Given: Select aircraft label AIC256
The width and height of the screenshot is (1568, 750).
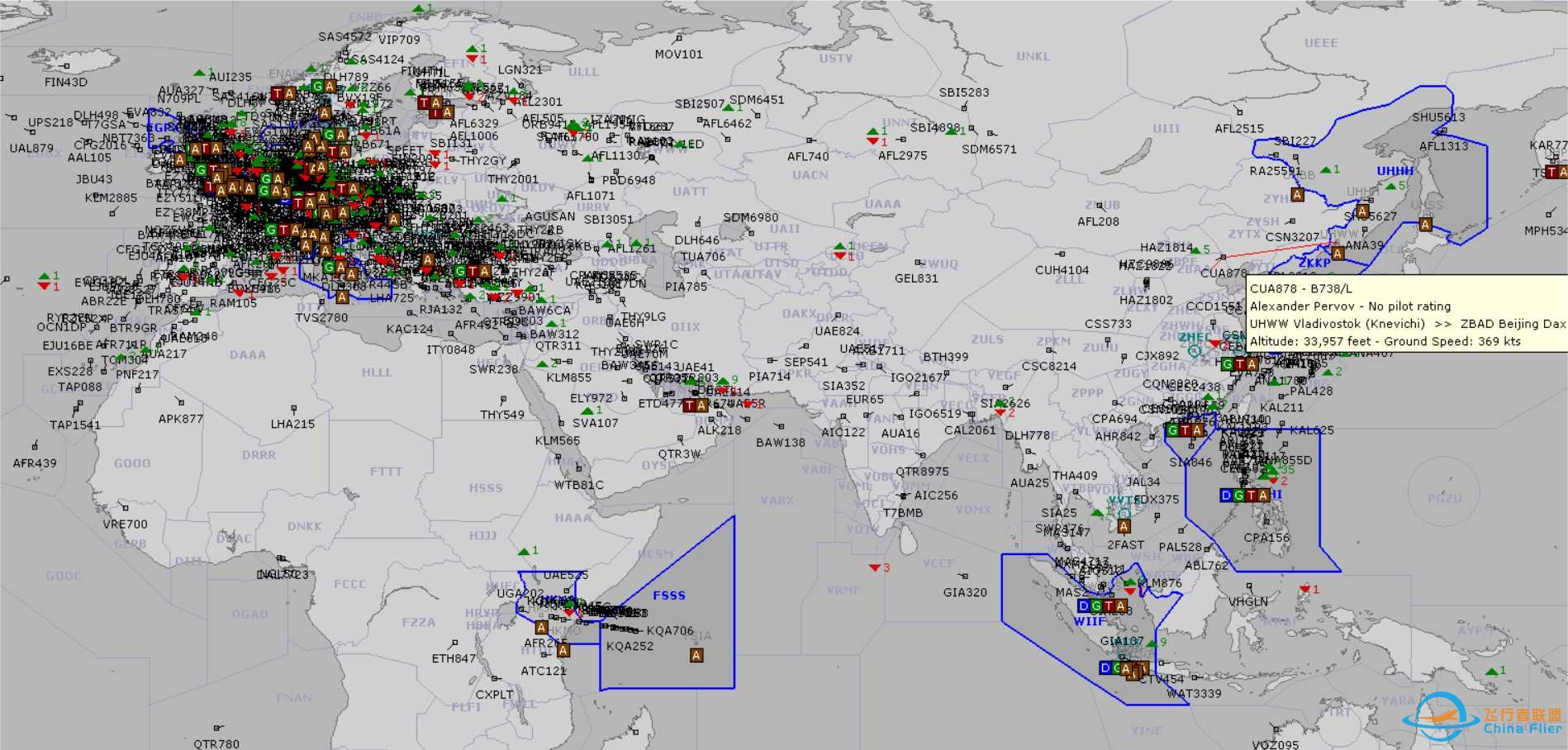Looking at the screenshot, I should [x=936, y=496].
